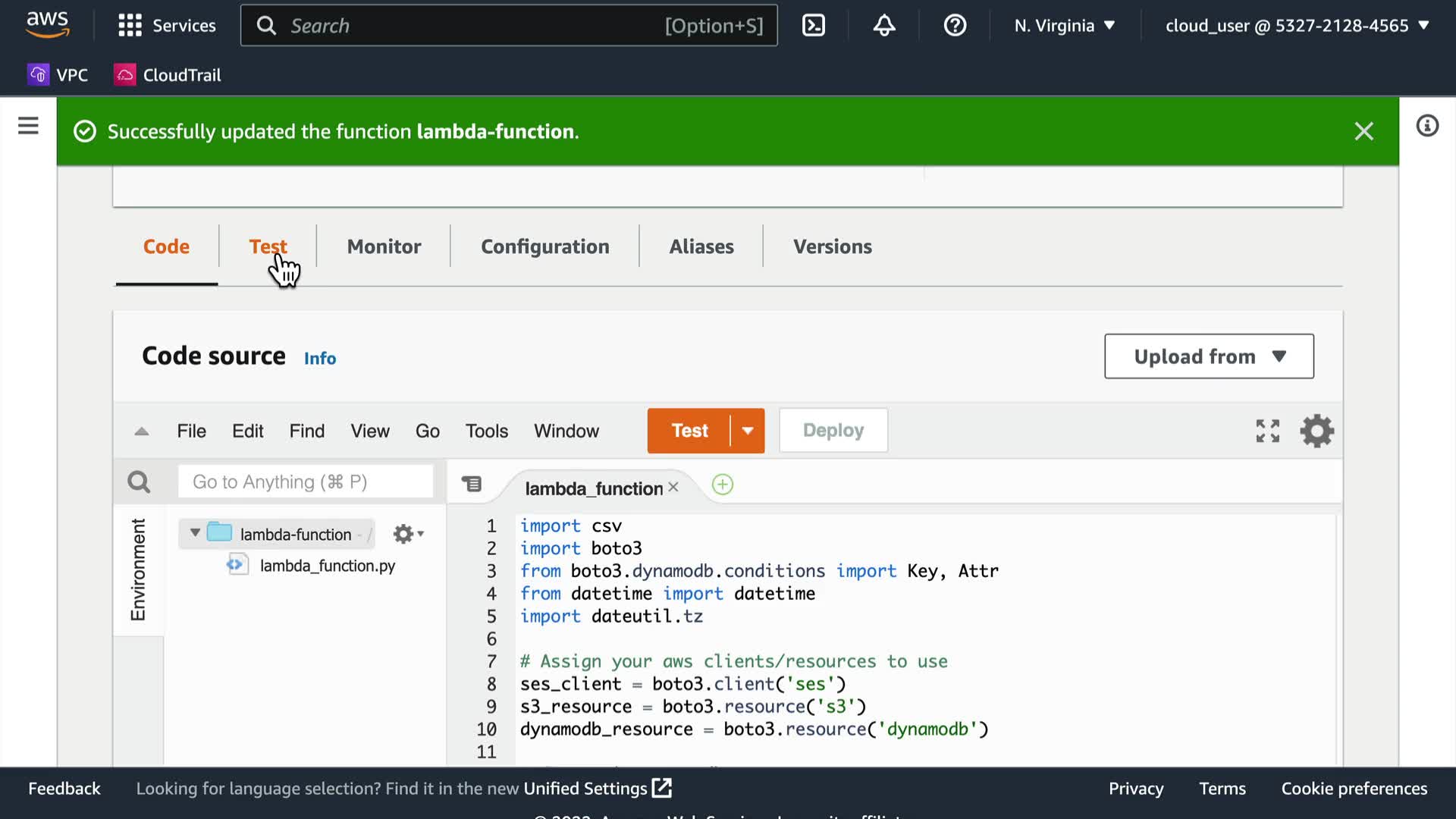Expand the Test button dropdown arrow
This screenshot has height=819, width=1456.
[748, 431]
